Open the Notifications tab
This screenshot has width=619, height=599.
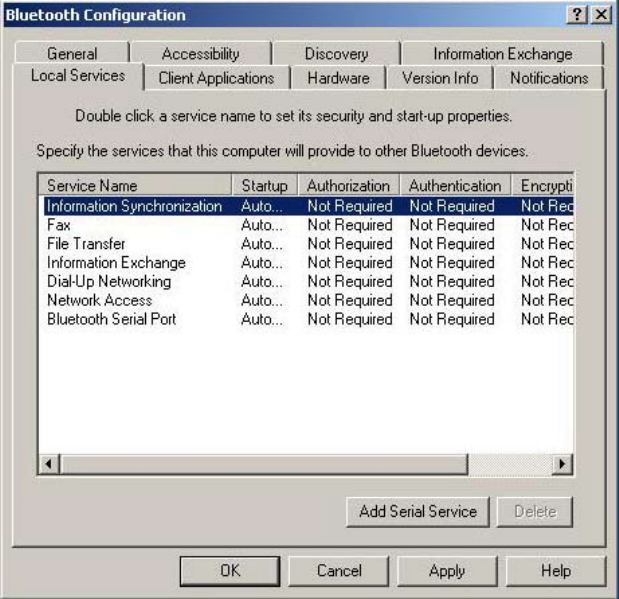tap(549, 78)
